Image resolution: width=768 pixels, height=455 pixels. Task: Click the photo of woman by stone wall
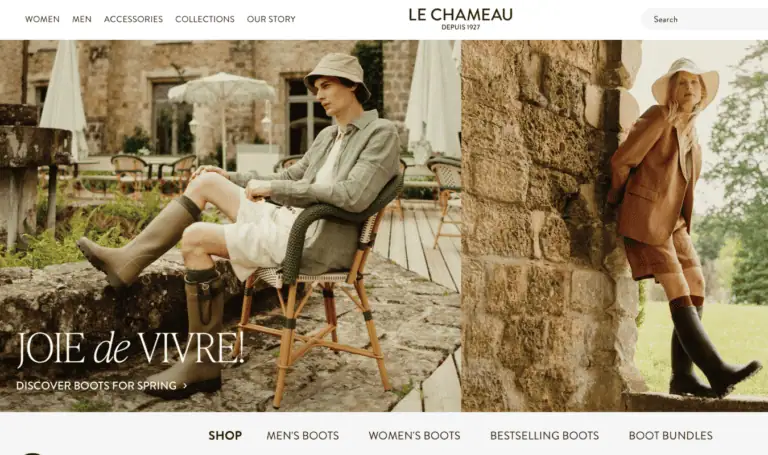coord(615,226)
